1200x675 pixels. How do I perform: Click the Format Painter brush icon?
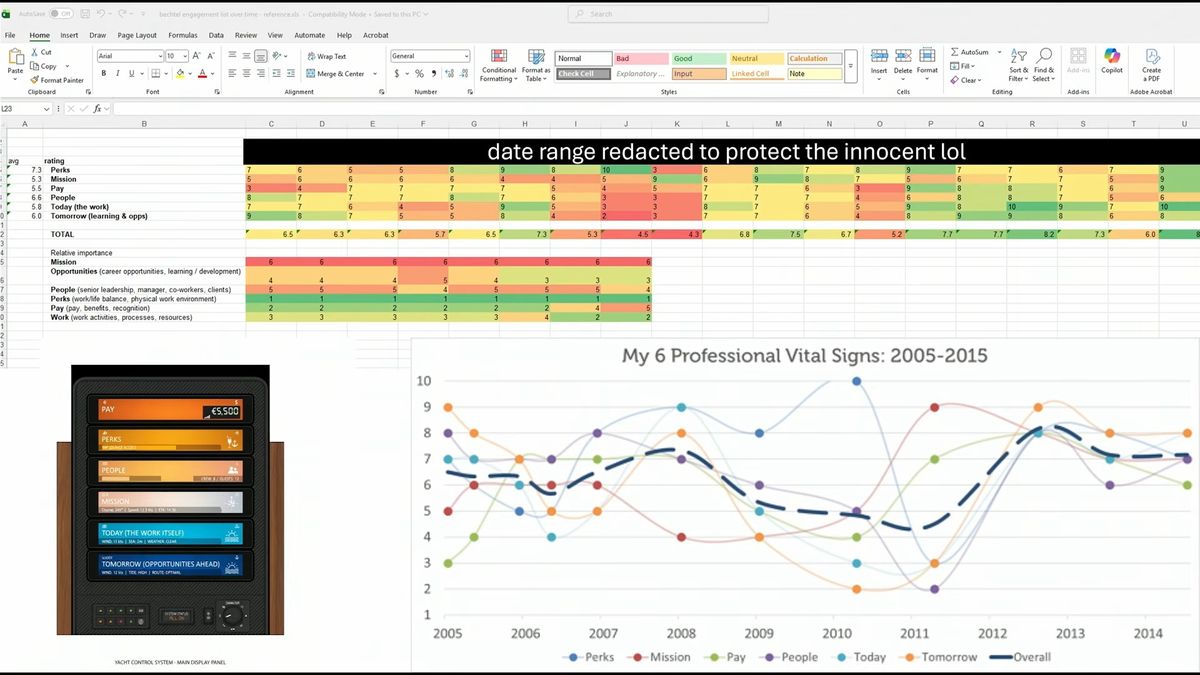pos(34,80)
